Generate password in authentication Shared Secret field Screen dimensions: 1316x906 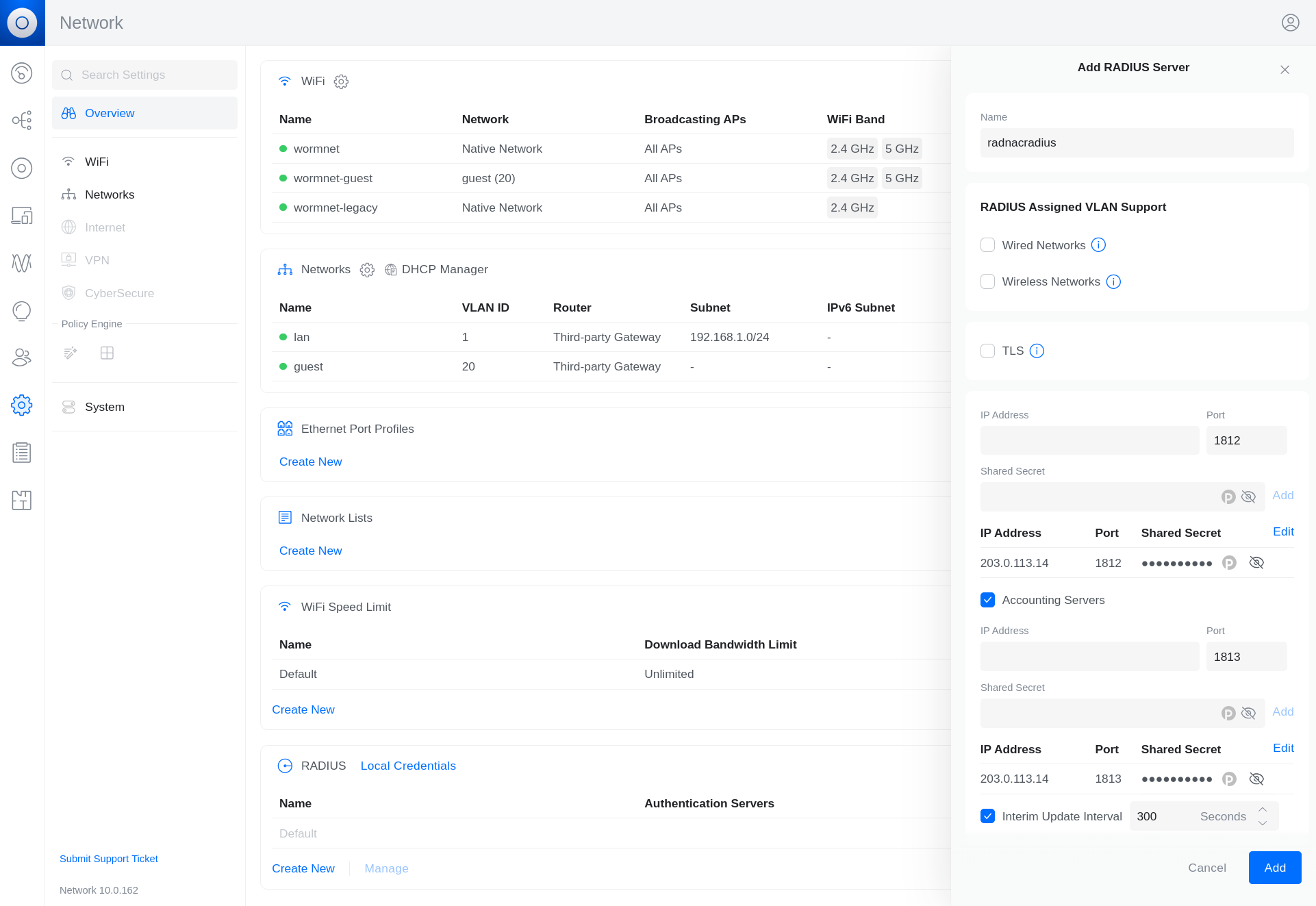1228,497
